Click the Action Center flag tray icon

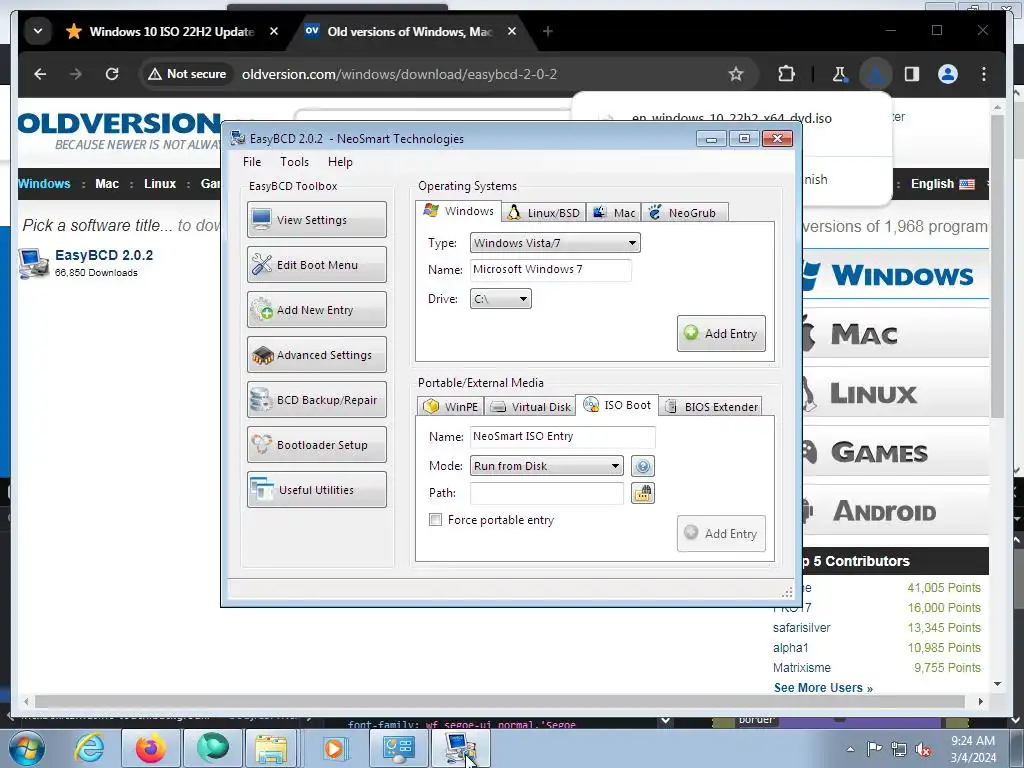coord(874,749)
